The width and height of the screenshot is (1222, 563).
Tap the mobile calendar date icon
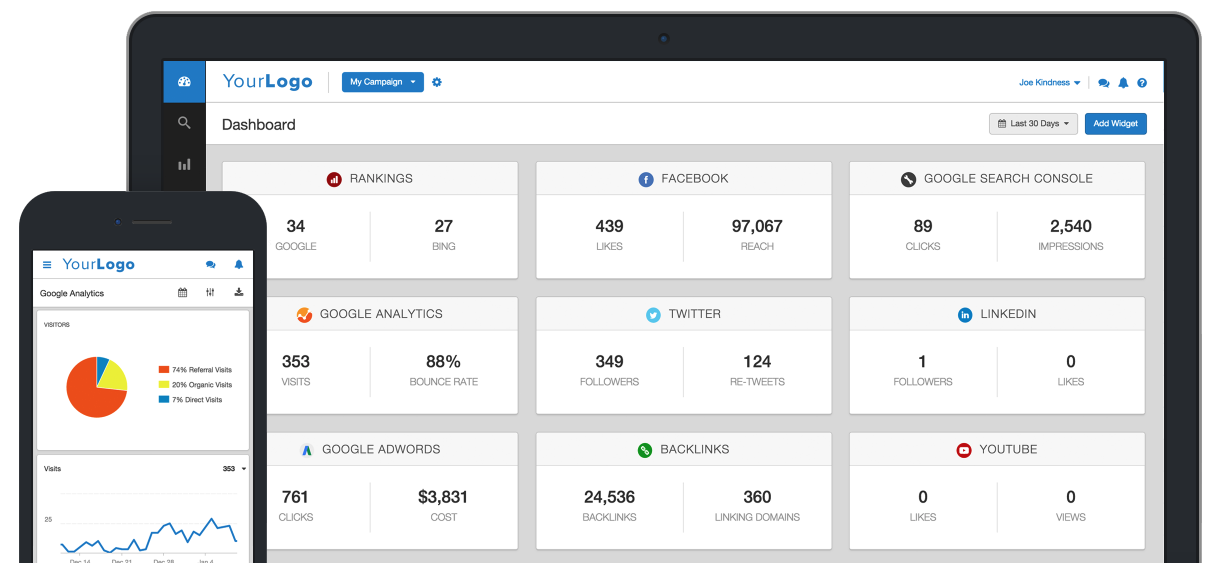[183, 293]
